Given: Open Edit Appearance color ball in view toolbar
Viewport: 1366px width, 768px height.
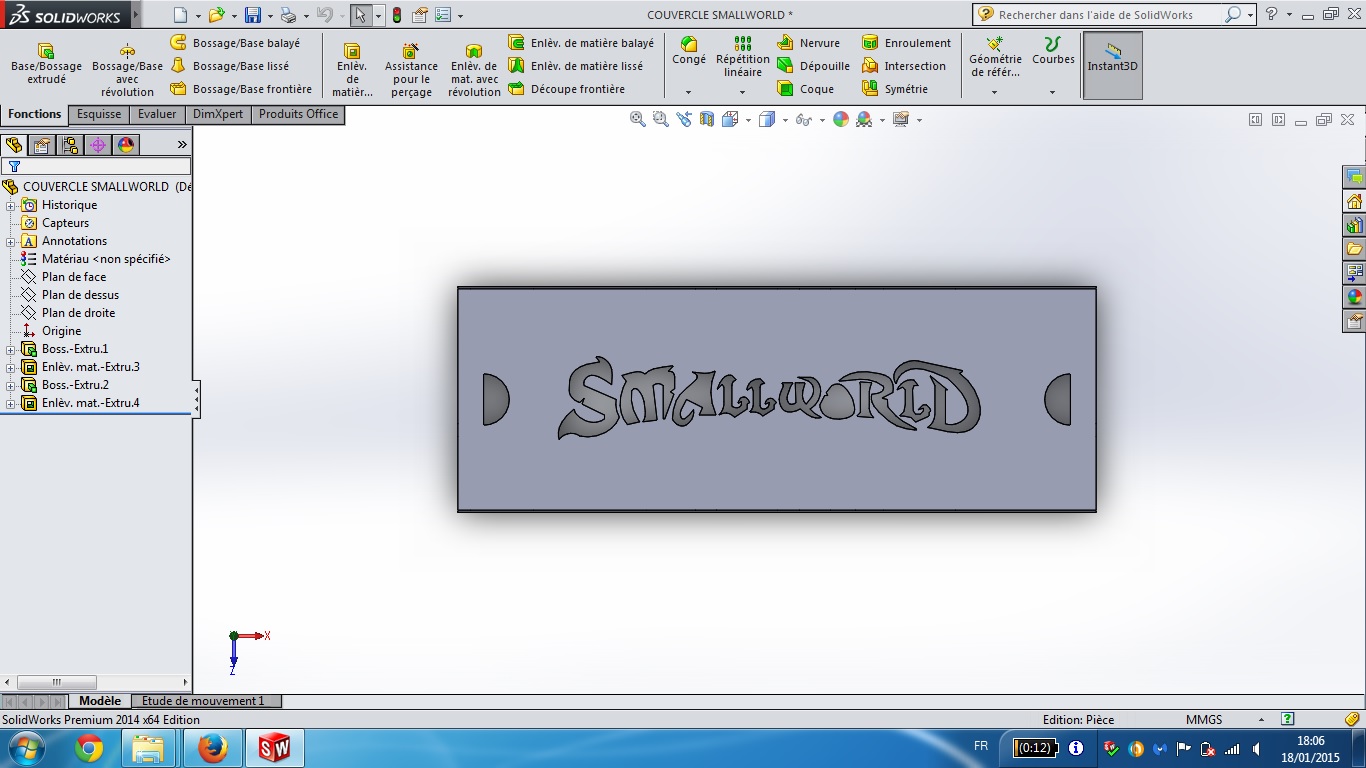Looking at the screenshot, I should pyautogui.click(x=841, y=119).
